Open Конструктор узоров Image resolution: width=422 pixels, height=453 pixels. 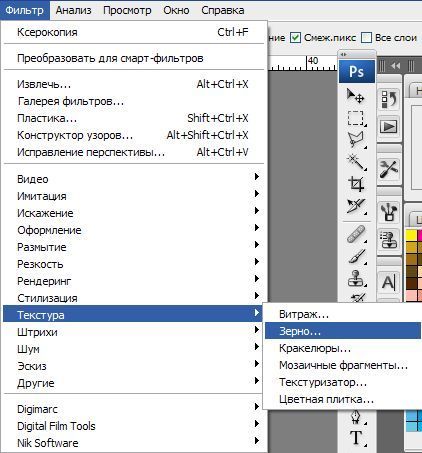[x=134, y=135]
